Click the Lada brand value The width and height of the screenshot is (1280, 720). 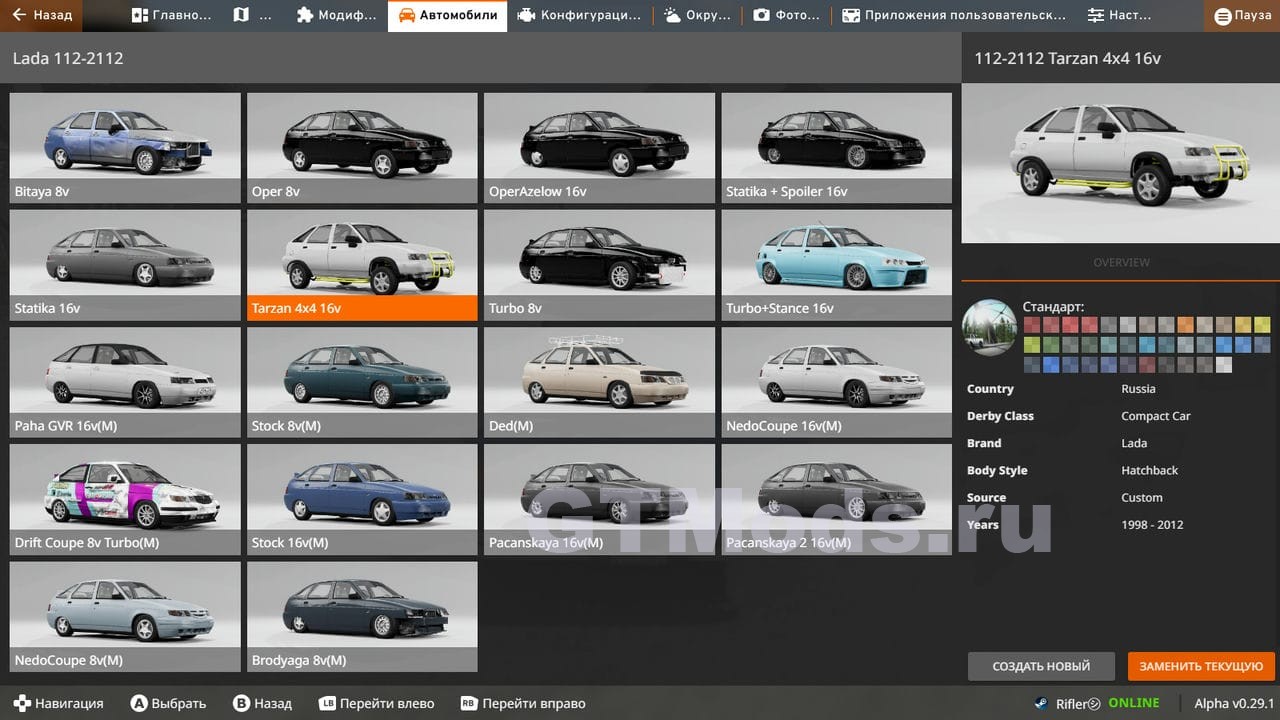(x=1134, y=443)
